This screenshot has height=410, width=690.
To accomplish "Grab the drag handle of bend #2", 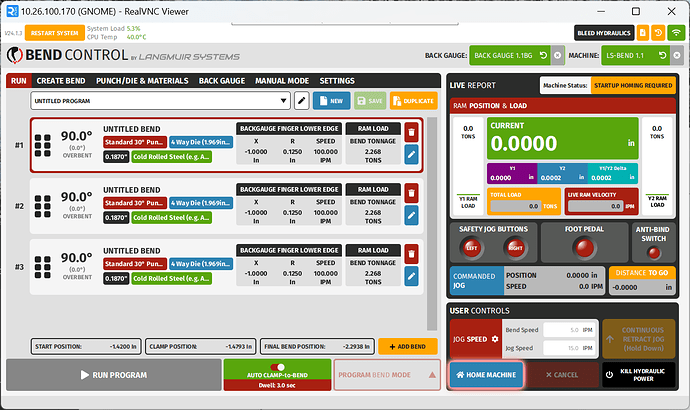I will 43,206.
